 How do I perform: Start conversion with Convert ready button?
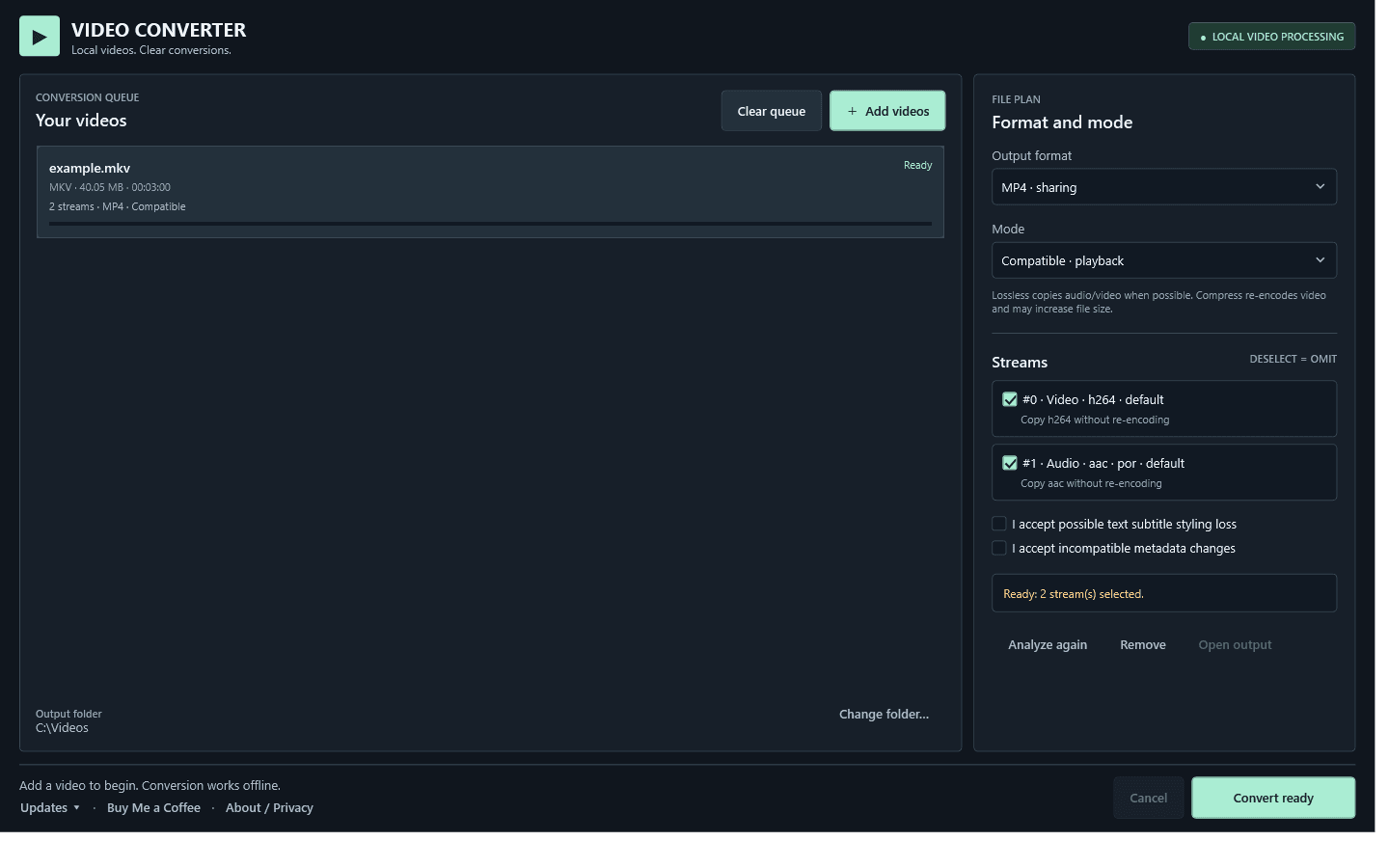click(1273, 798)
